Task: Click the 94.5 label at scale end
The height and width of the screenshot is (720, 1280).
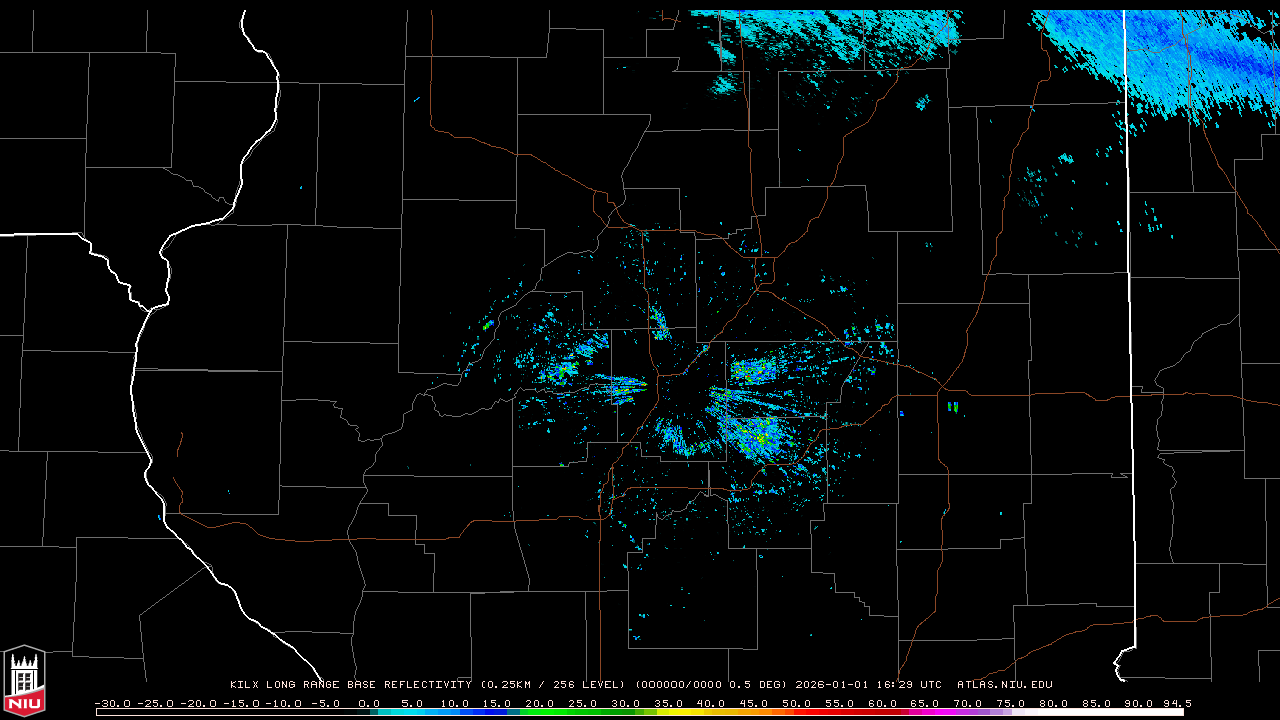Action: coord(1175,703)
